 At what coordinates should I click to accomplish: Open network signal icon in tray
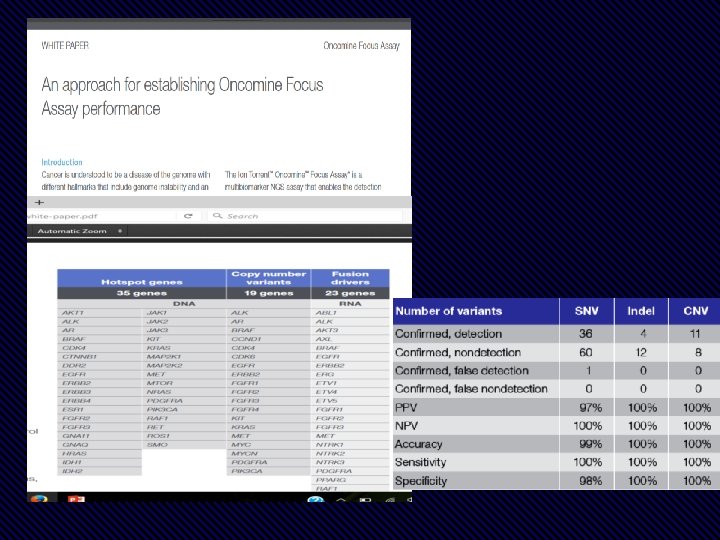click(390, 499)
